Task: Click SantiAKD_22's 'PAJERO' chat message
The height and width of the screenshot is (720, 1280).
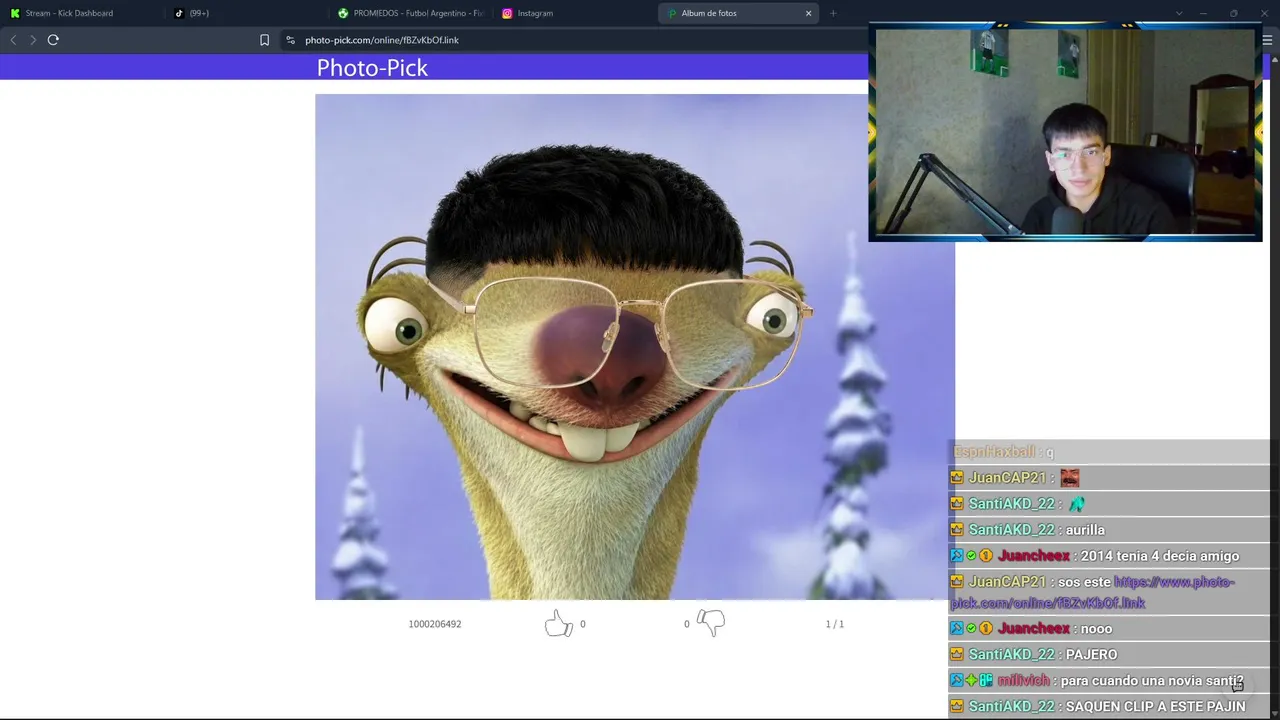Action: click(1092, 654)
